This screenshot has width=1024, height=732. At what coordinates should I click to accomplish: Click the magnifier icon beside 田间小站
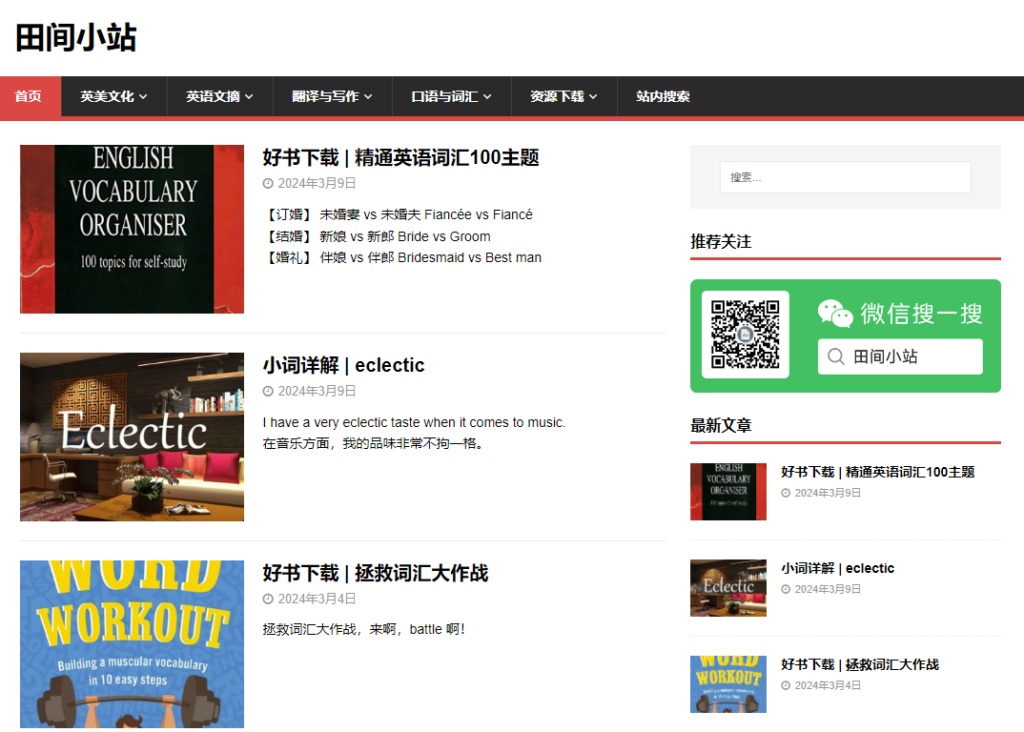point(836,357)
